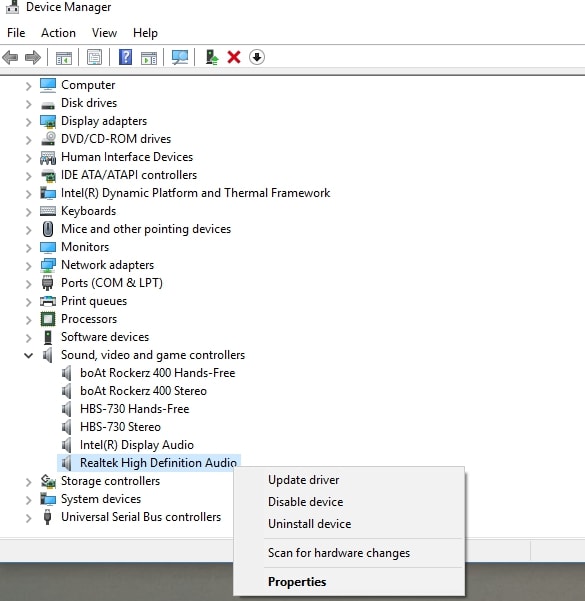This screenshot has height=601, width=585.
Task: Open the Help menu
Action: pyautogui.click(x=145, y=33)
